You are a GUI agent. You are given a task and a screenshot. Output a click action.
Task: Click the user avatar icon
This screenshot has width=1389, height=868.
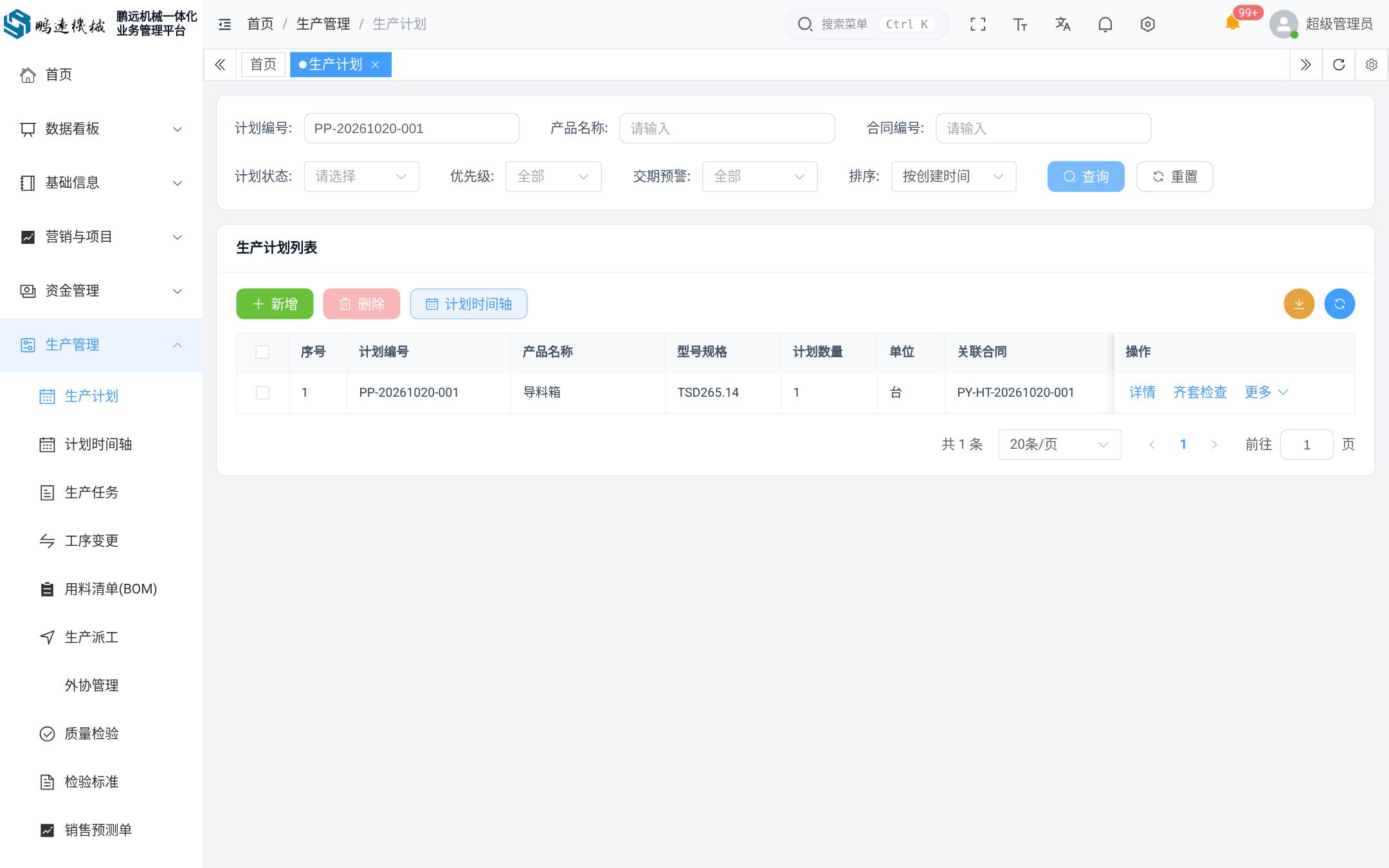pyautogui.click(x=1284, y=24)
